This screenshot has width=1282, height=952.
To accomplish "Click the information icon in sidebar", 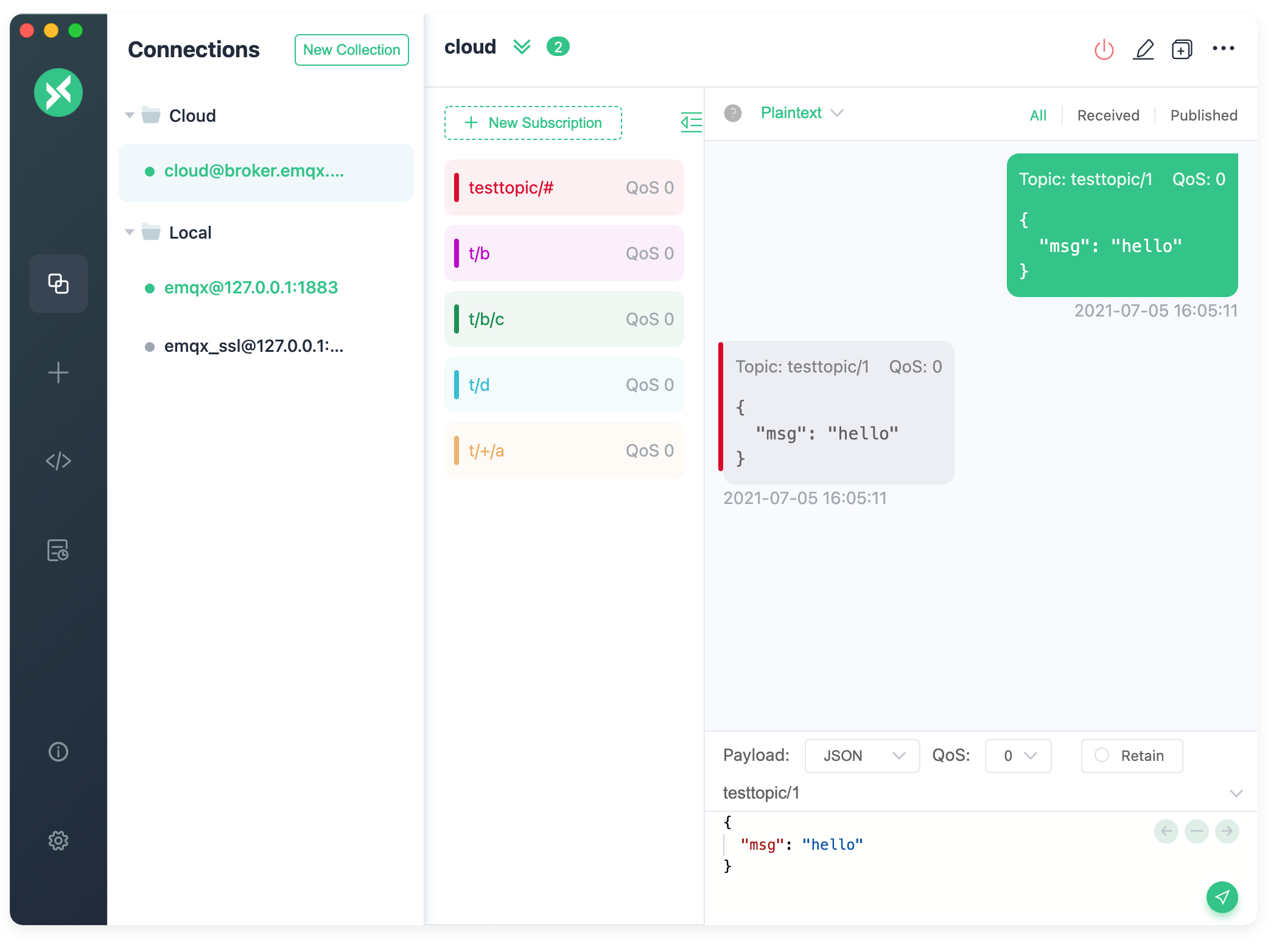I will 58,751.
